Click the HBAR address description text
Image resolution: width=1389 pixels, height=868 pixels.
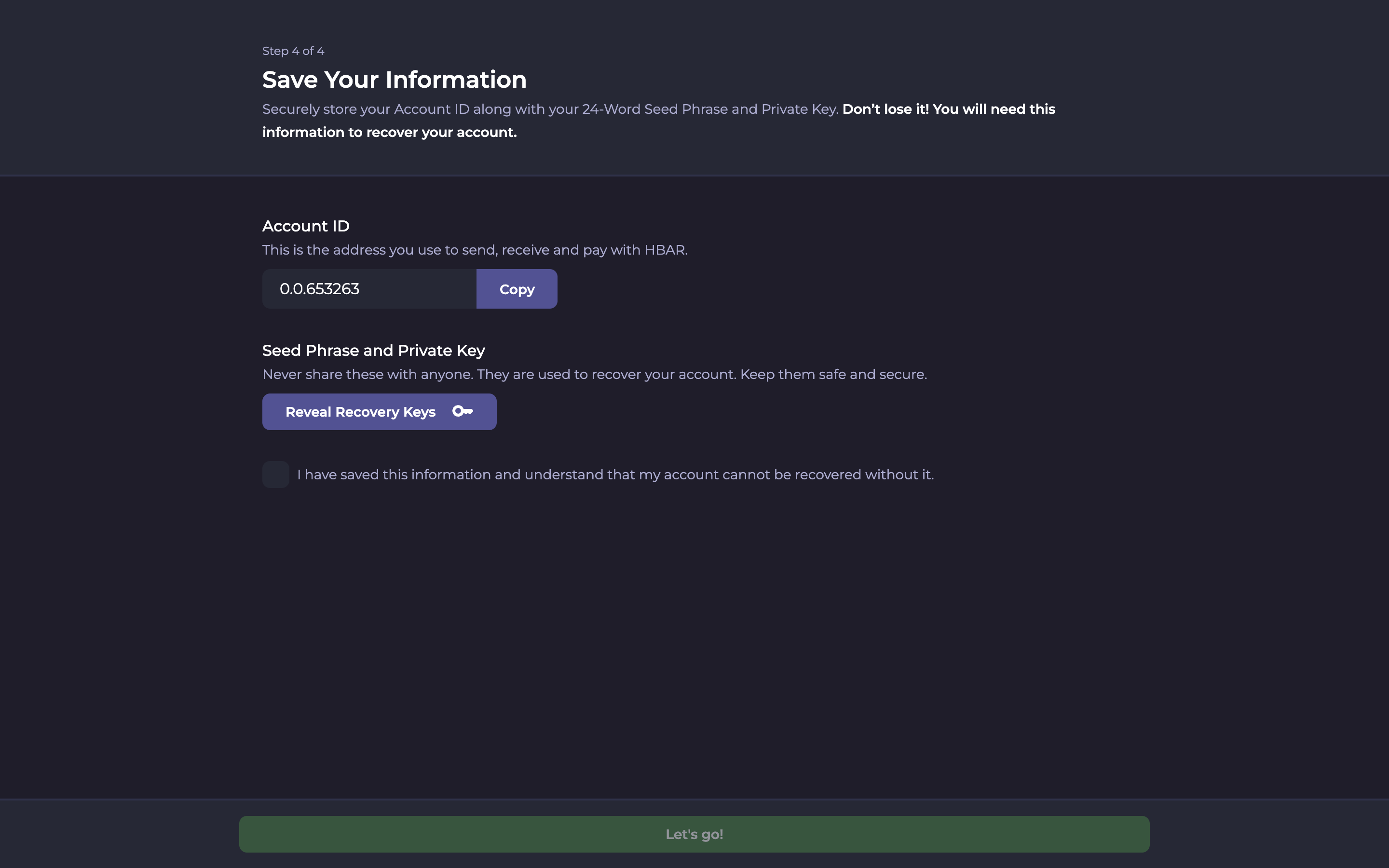[x=474, y=250]
